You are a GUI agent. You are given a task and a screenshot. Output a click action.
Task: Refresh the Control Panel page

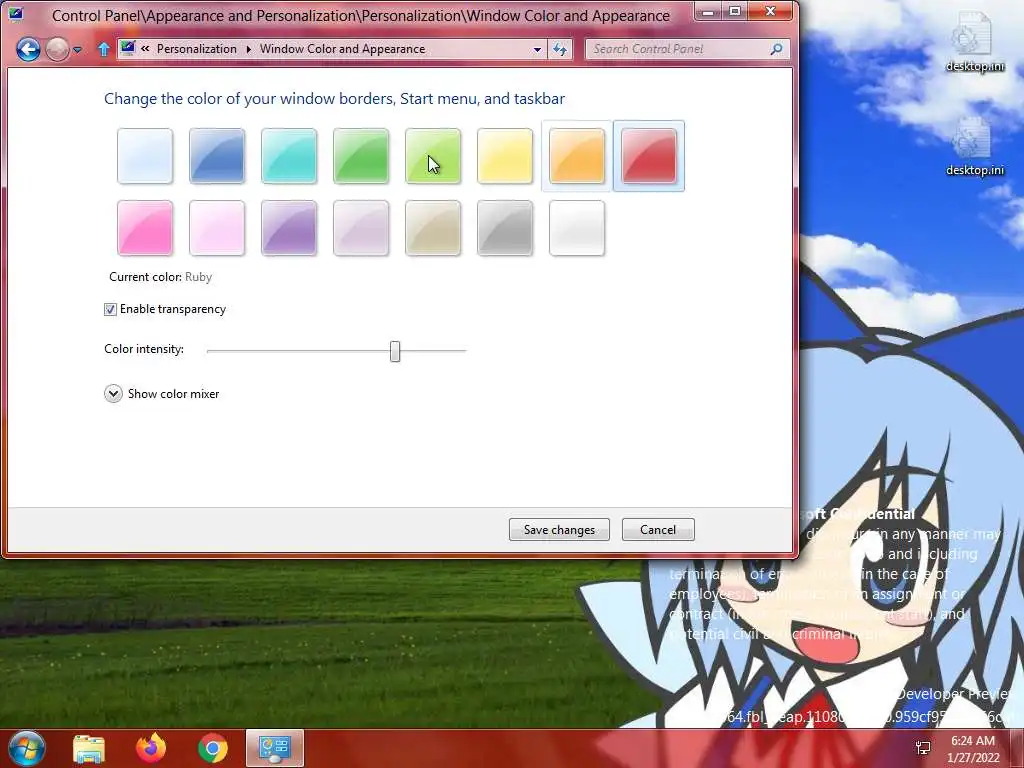pyautogui.click(x=560, y=49)
